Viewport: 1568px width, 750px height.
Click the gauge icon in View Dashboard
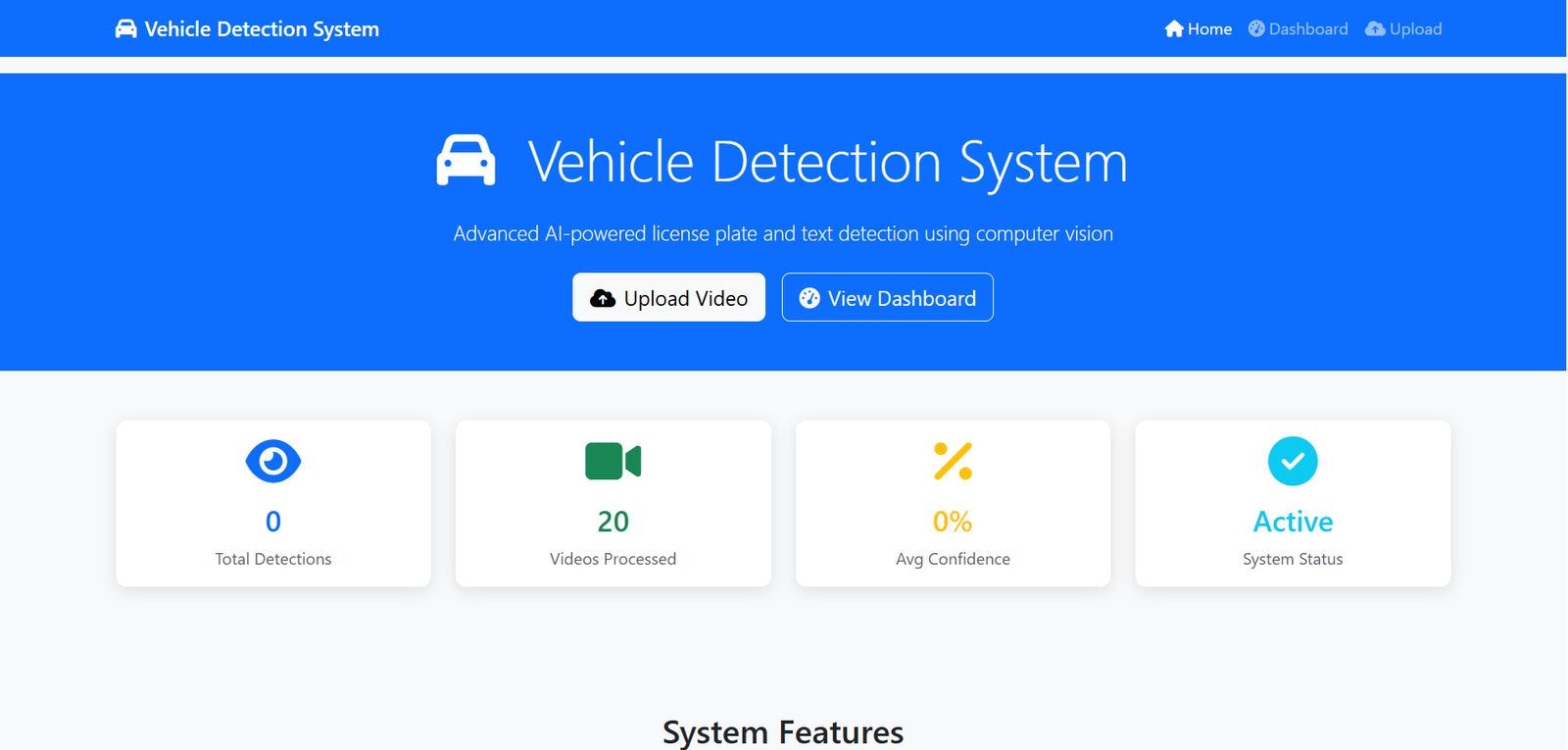point(809,298)
